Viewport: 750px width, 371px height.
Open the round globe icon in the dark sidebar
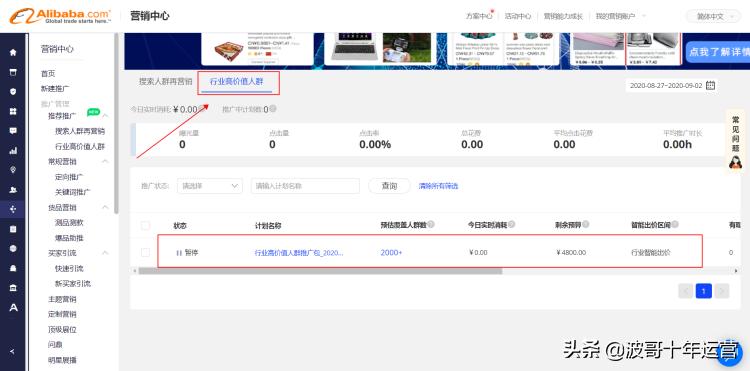click(13, 249)
